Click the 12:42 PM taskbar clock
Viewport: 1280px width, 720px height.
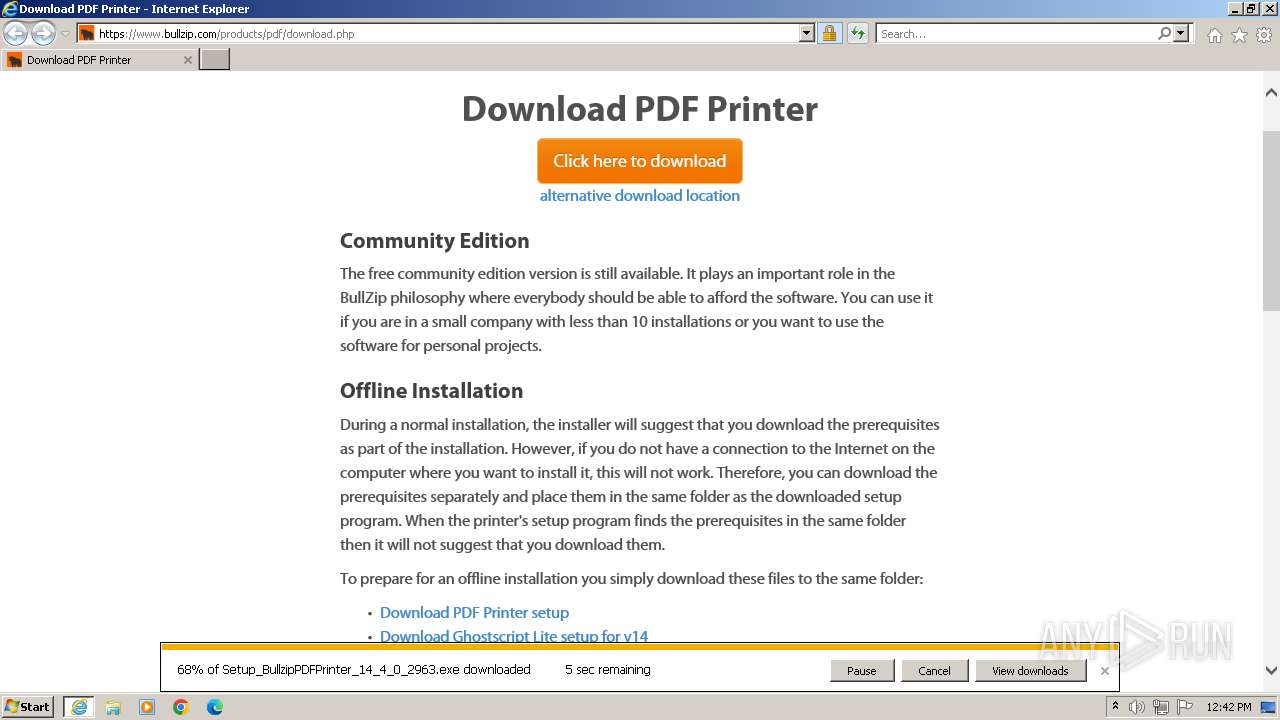(x=1229, y=707)
